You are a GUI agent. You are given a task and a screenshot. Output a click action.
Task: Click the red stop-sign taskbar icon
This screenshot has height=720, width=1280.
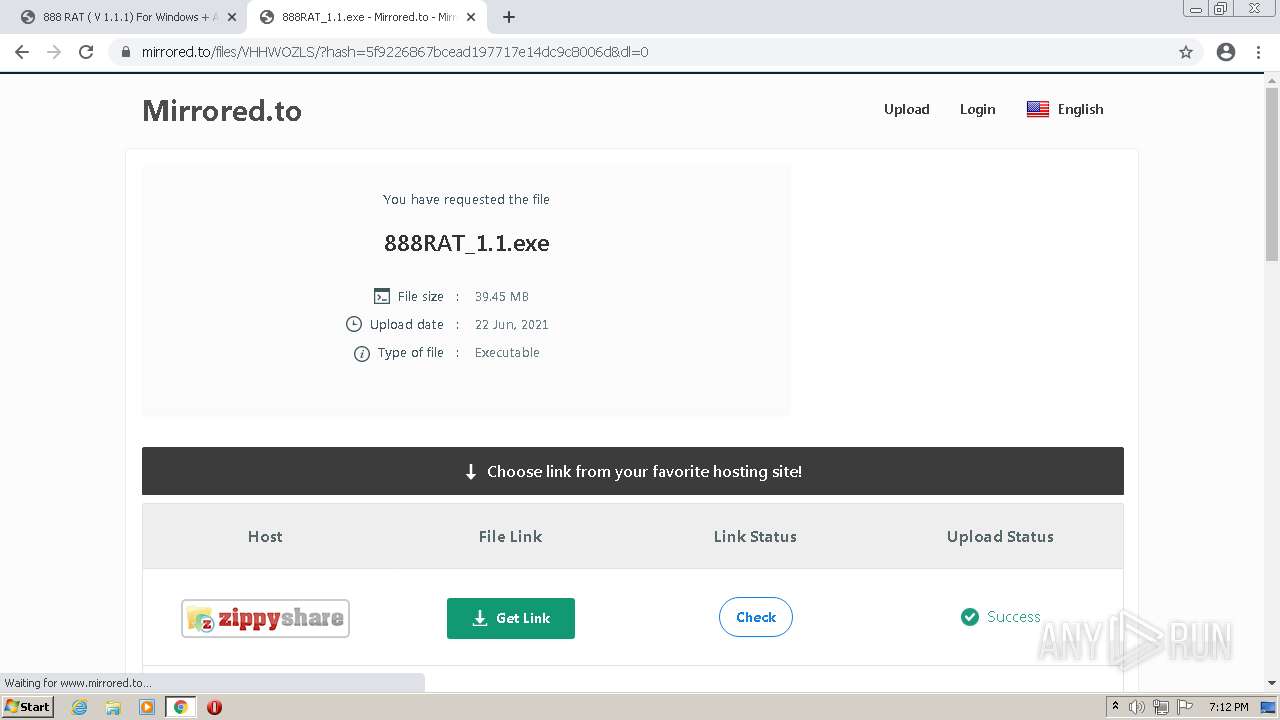tap(214, 707)
